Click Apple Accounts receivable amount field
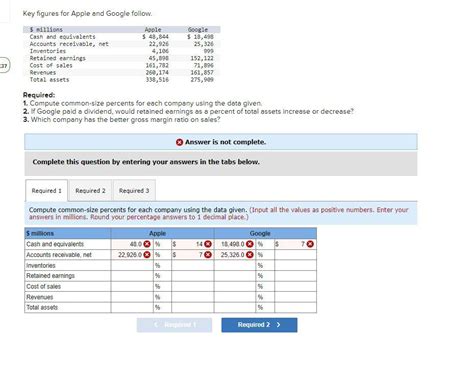 (132, 255)
